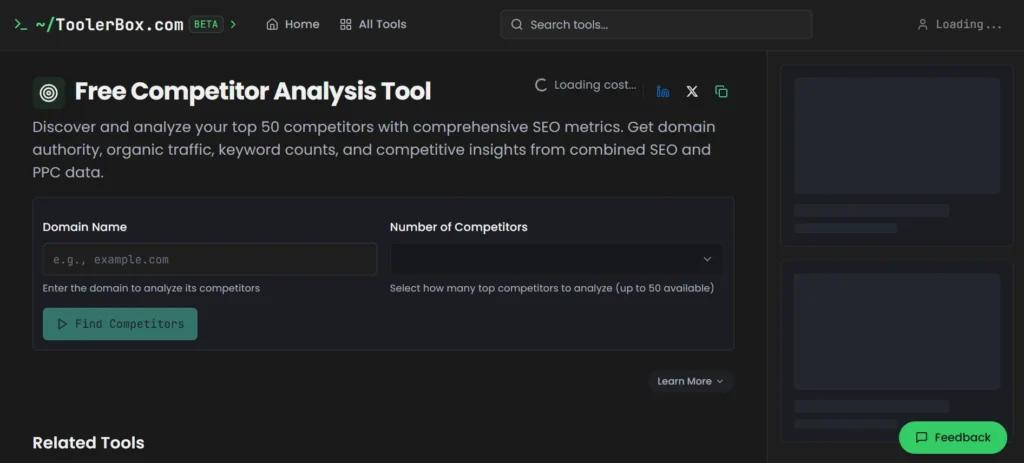Viewport: 1024px width, 463px height.
Task: Click the target icon beside page title
Action: [x=48, y=93]
